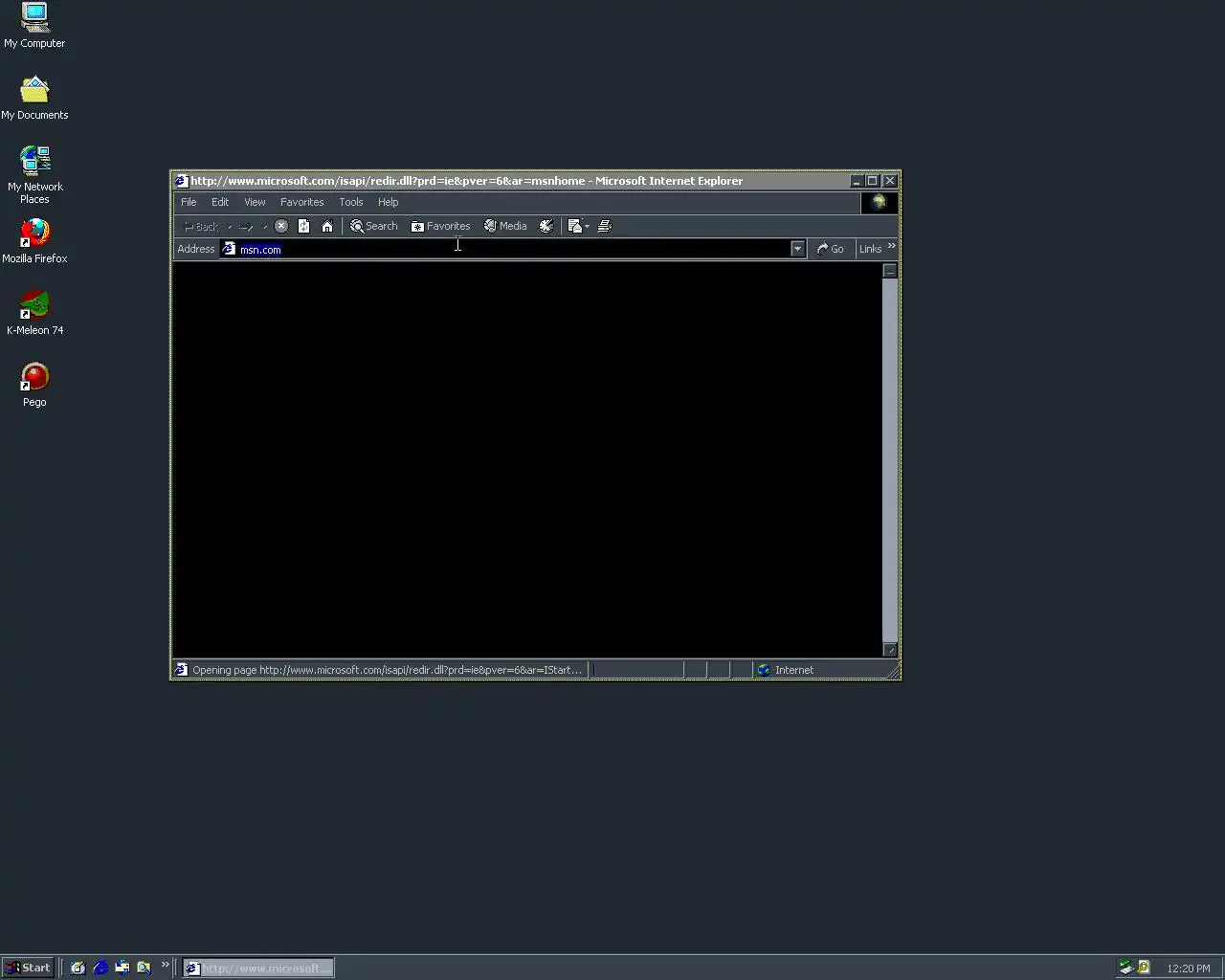
Task: Open the Edit menu
Action: (x=220, y=202)
